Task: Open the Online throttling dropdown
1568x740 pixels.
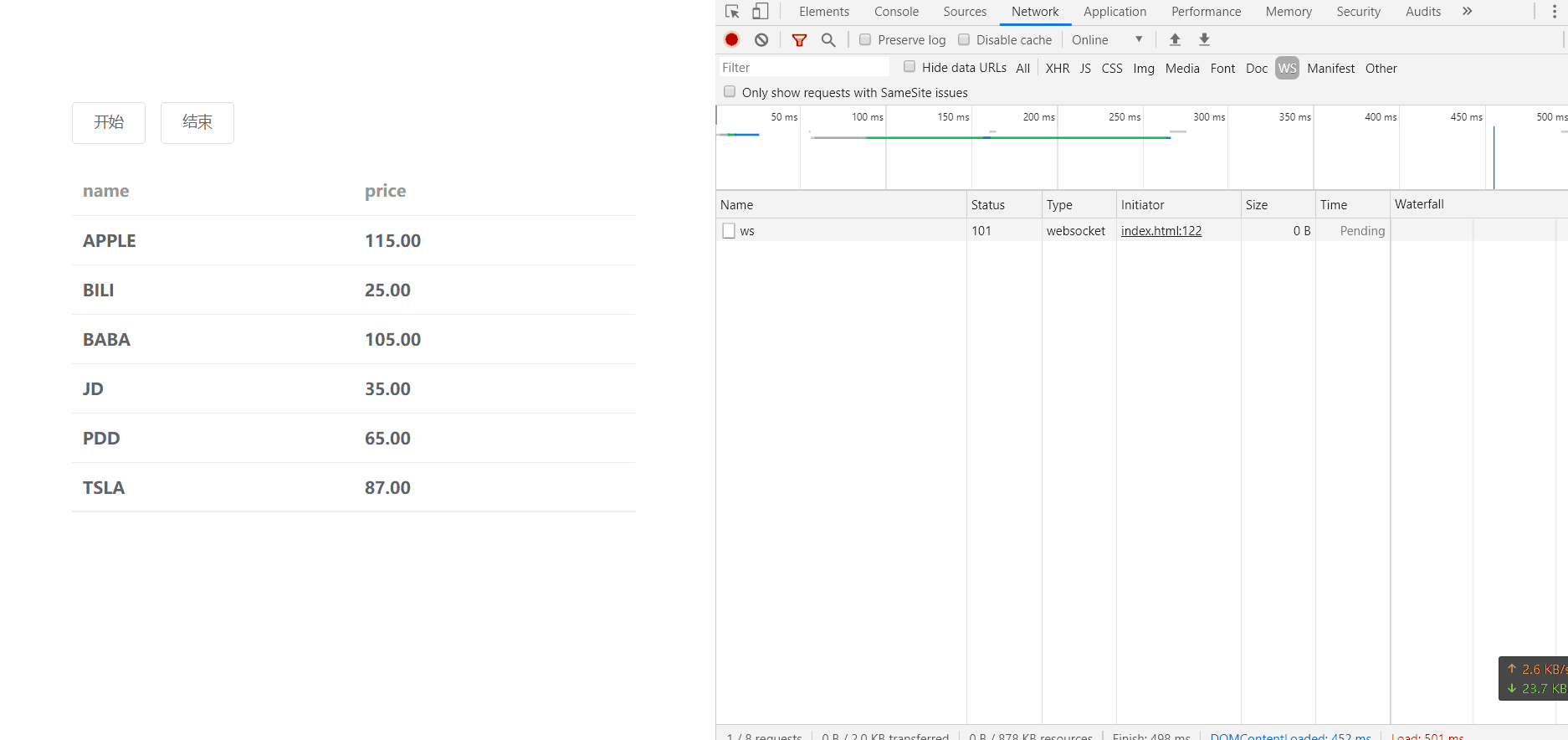Action: coord(1107,39)
